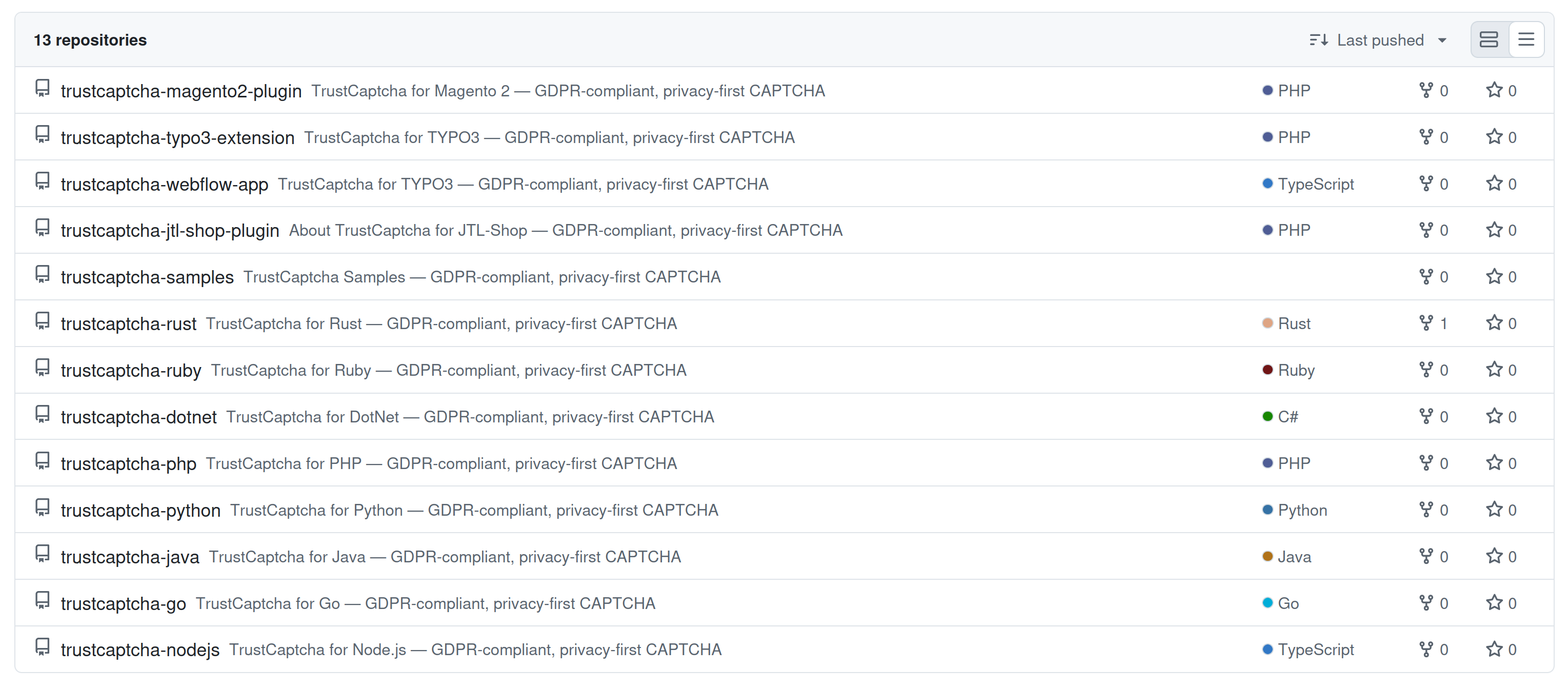Screen dimensions: 1568x690
Task: Click the fork icon for trustcaptcha-jtl-shop-plugin
Action: coord(1425,230)
